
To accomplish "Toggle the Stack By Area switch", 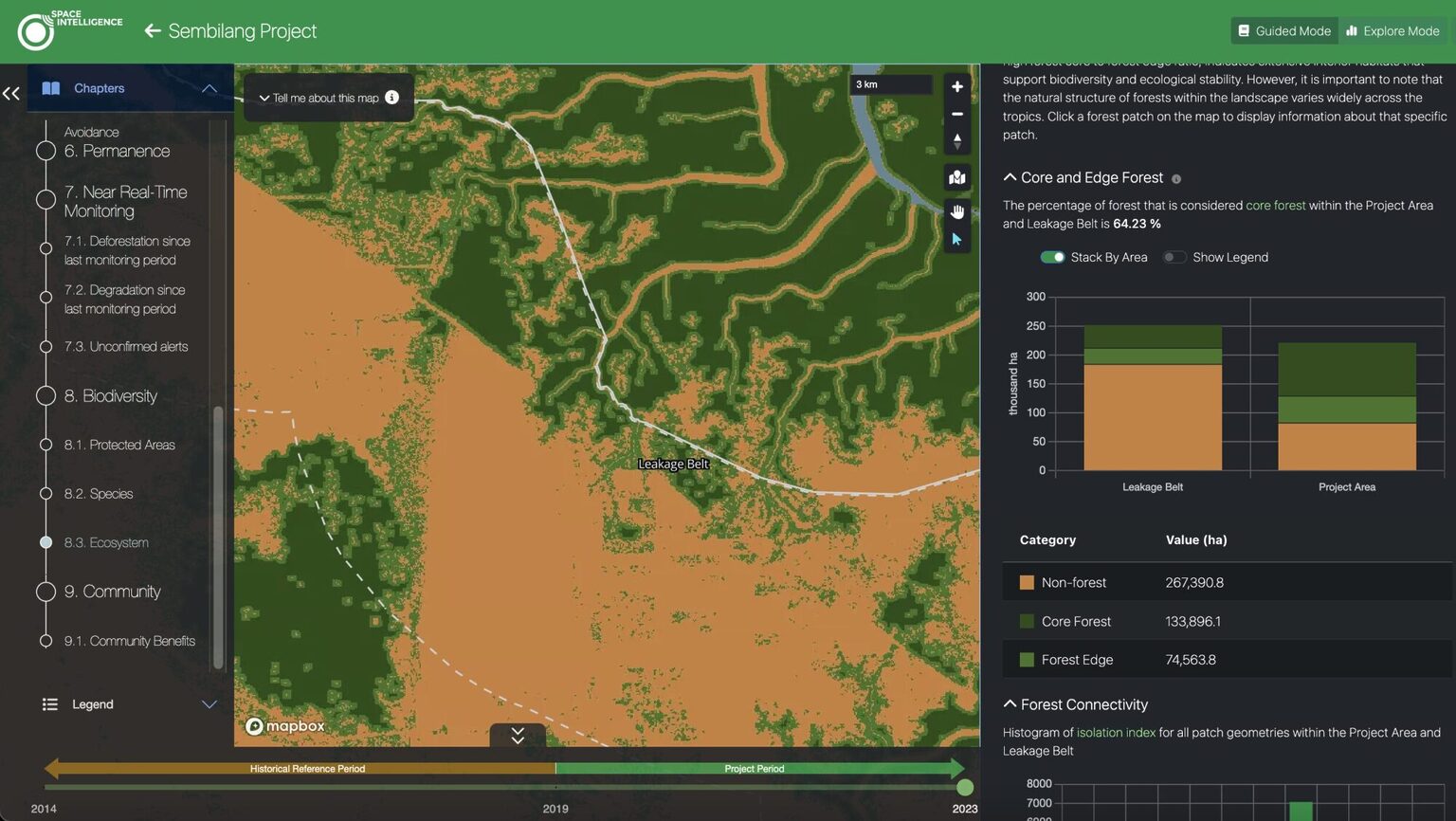I will coord(1052,257).
